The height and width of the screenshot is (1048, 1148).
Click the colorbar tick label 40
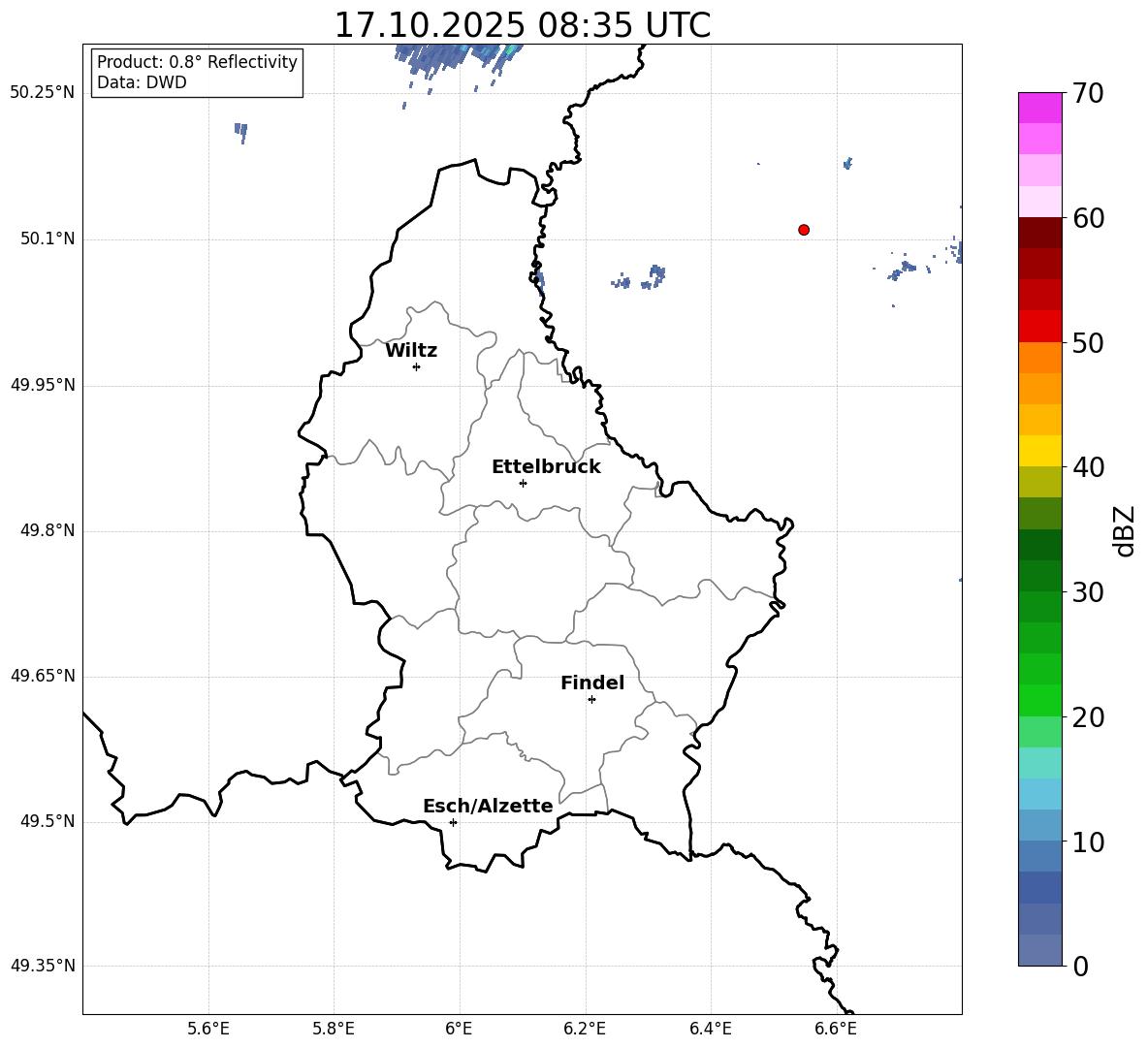(1088, 467)
